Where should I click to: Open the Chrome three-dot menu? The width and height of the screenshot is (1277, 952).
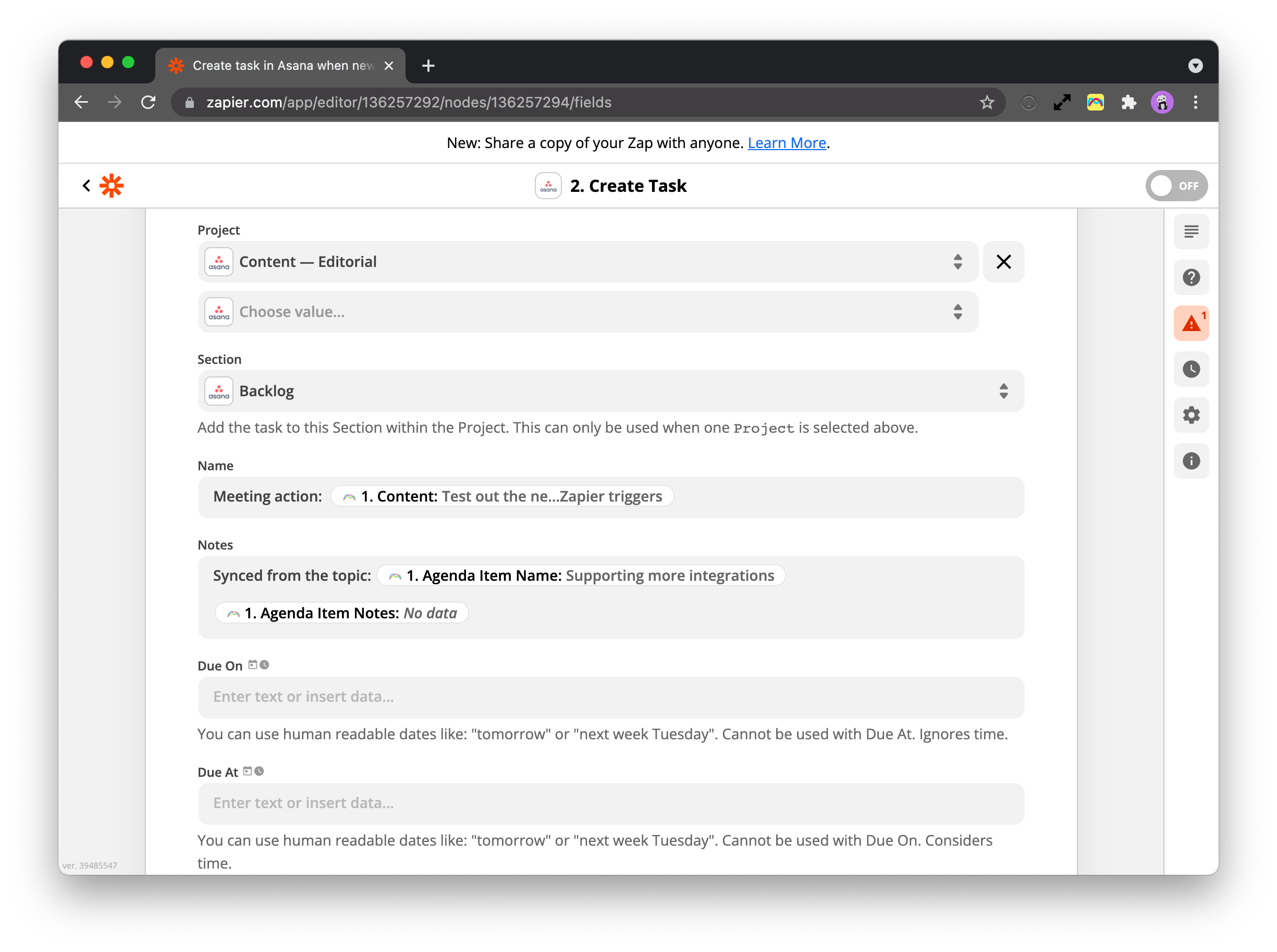pos(1195,102)
